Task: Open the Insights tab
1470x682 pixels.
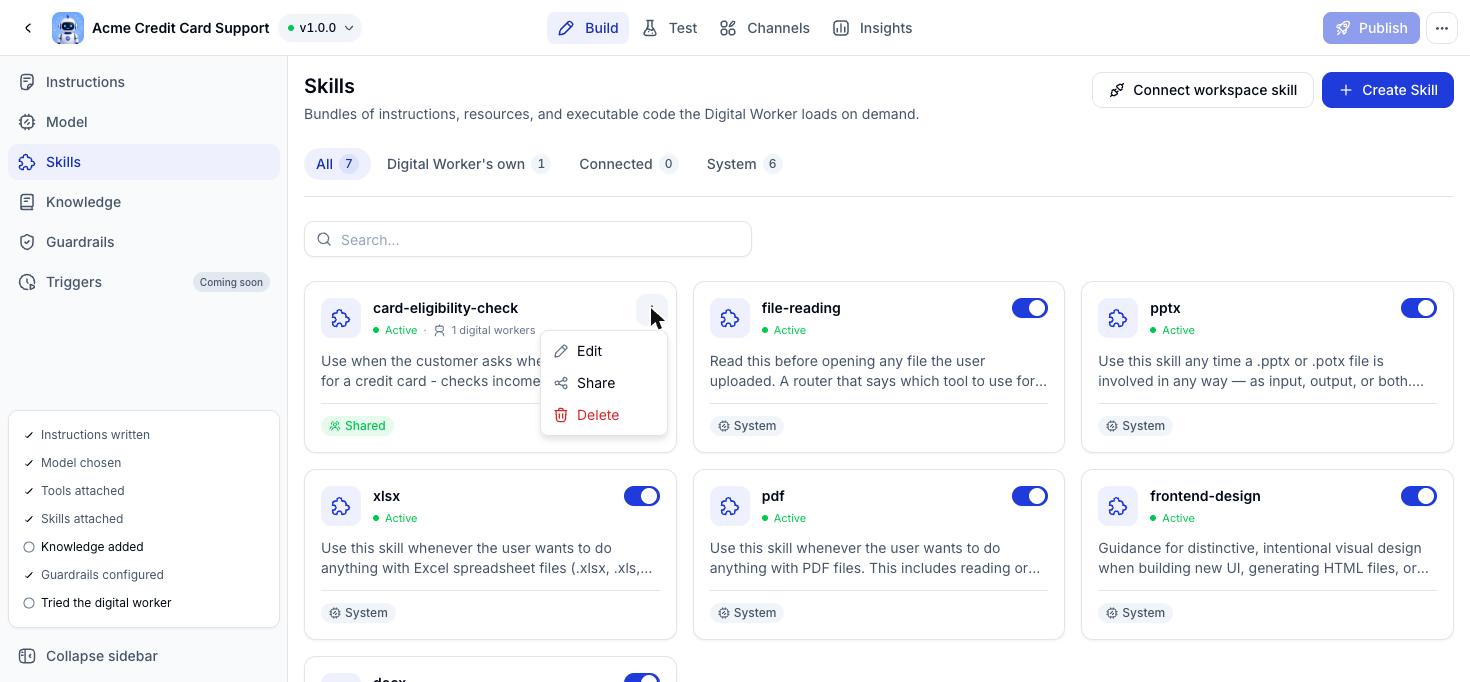Action: pyautogui.click(x=872, y=28)
